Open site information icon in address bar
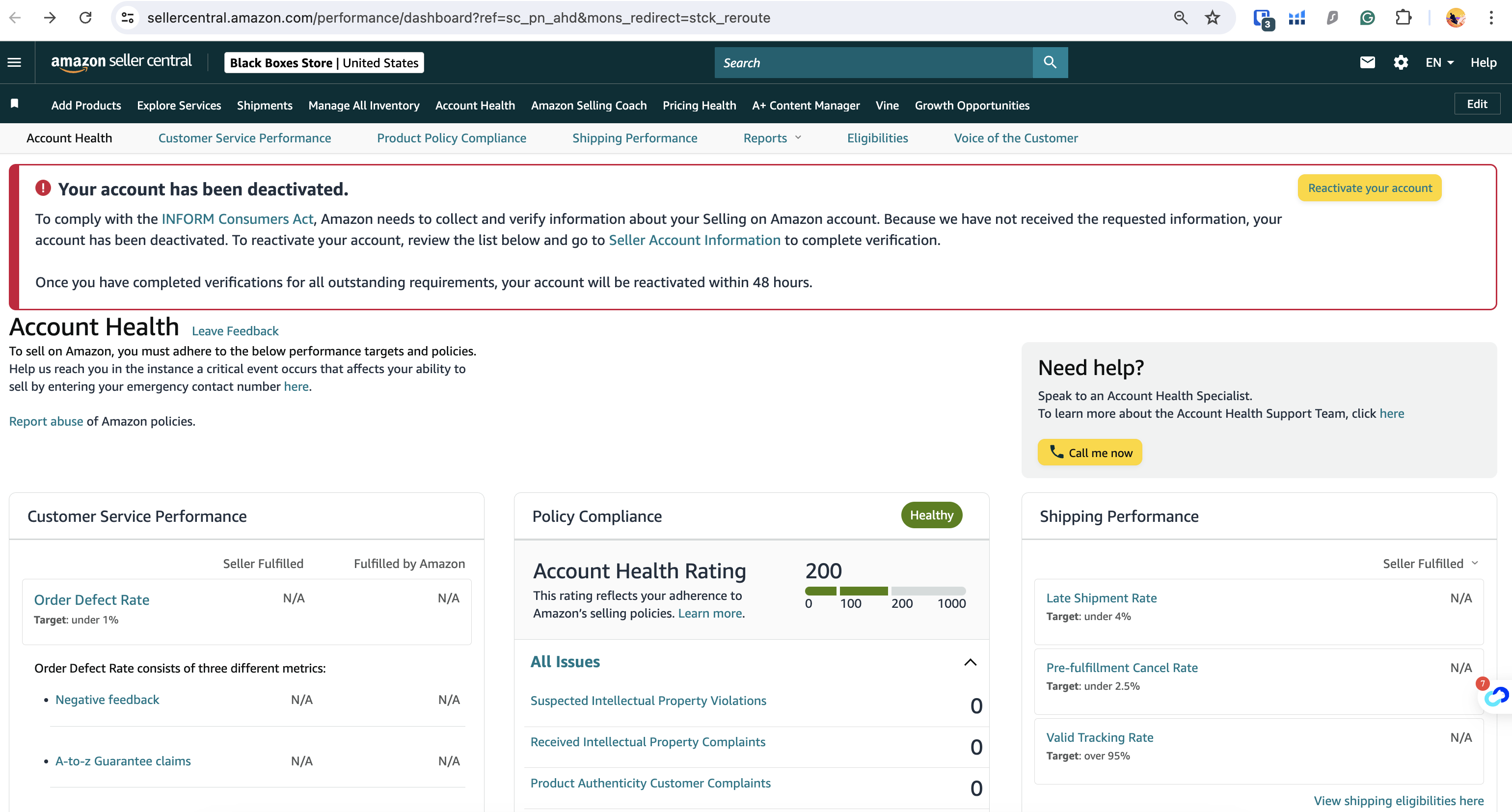The height and width of the screenshot is (812, 1512). coord(127,18)
